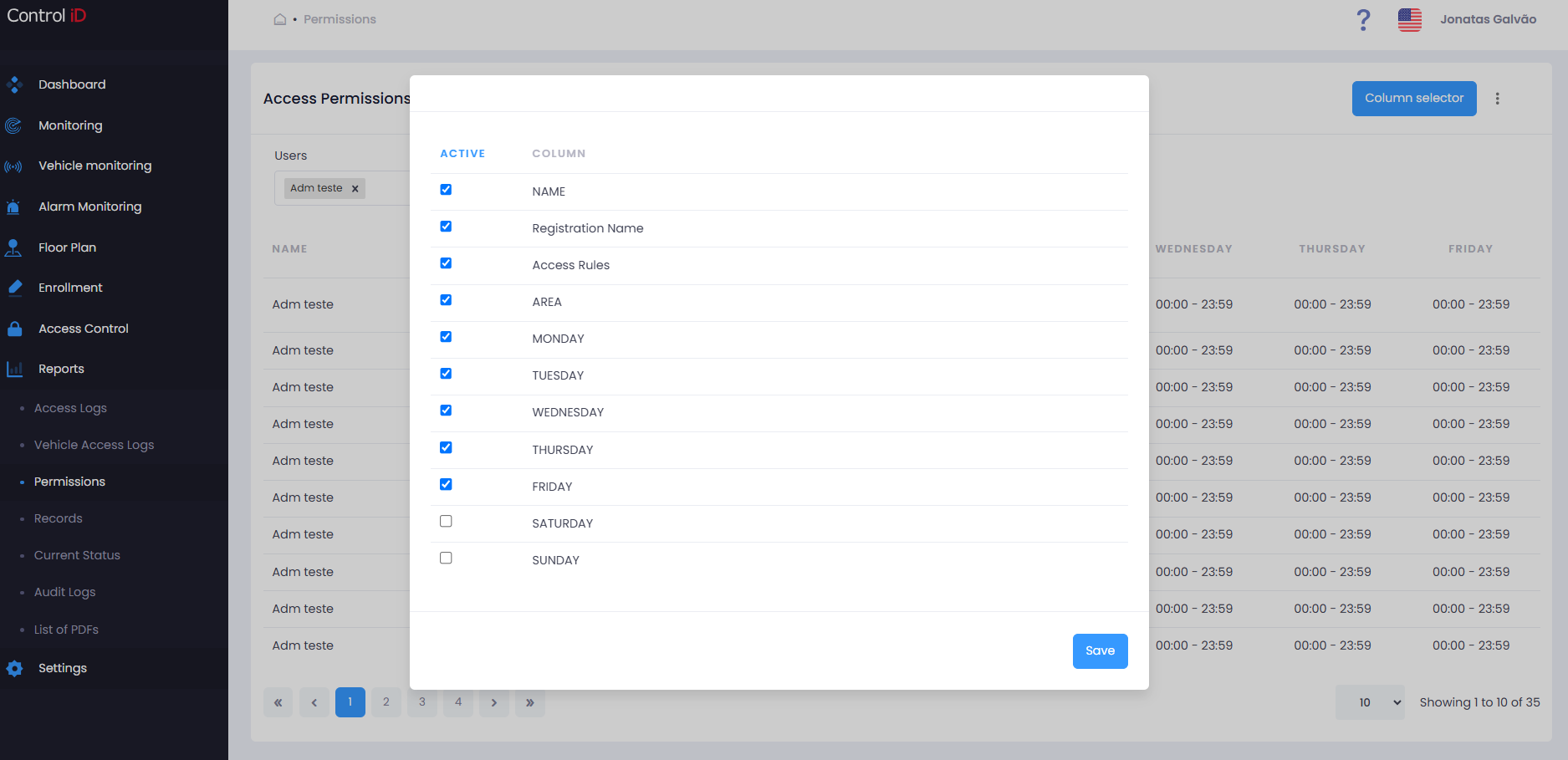Click the Reports chart icon
The height and width of the screenshot is (760, 1568).
[14, 369]
